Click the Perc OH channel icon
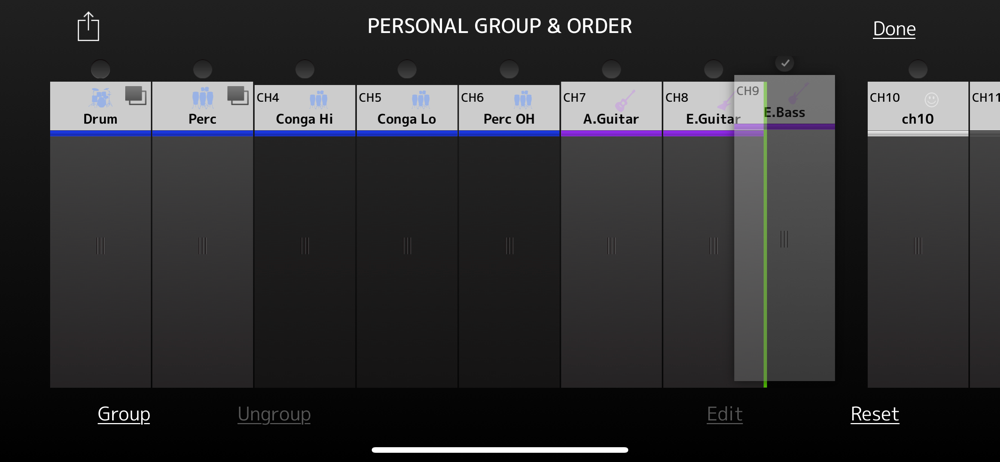This screenshot has width=1000, height=462. (522, 100)
